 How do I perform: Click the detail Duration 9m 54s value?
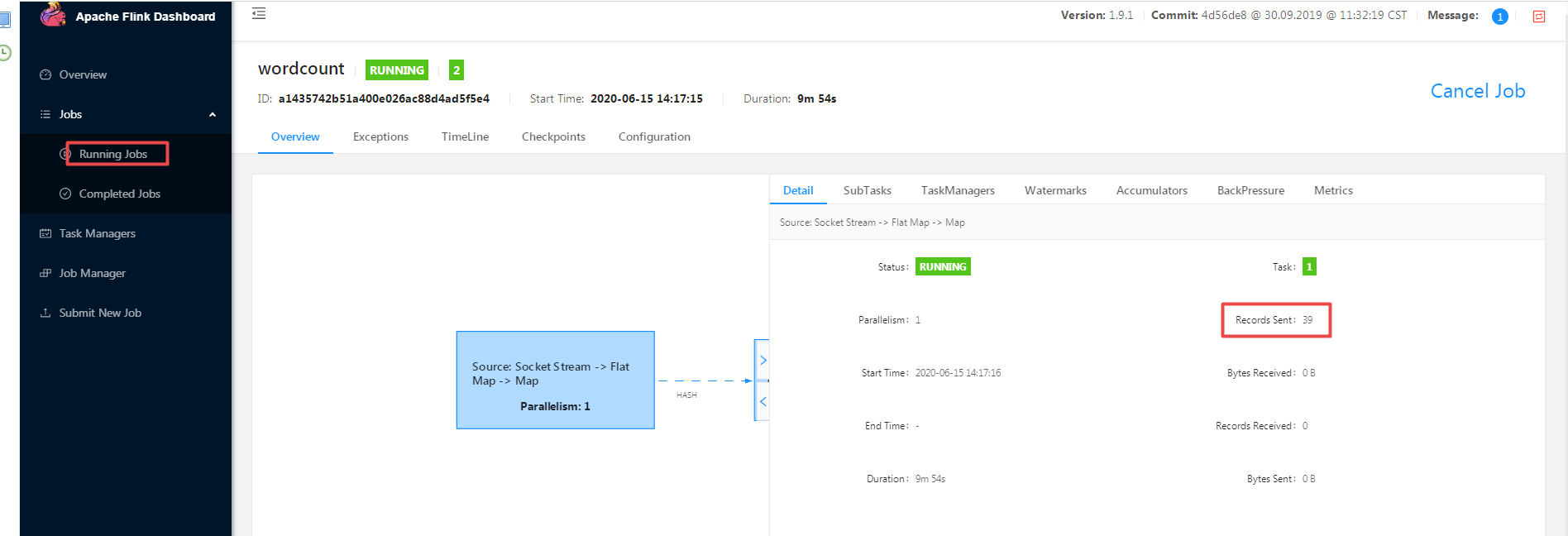pyautogui.click(x=930, y=479)
